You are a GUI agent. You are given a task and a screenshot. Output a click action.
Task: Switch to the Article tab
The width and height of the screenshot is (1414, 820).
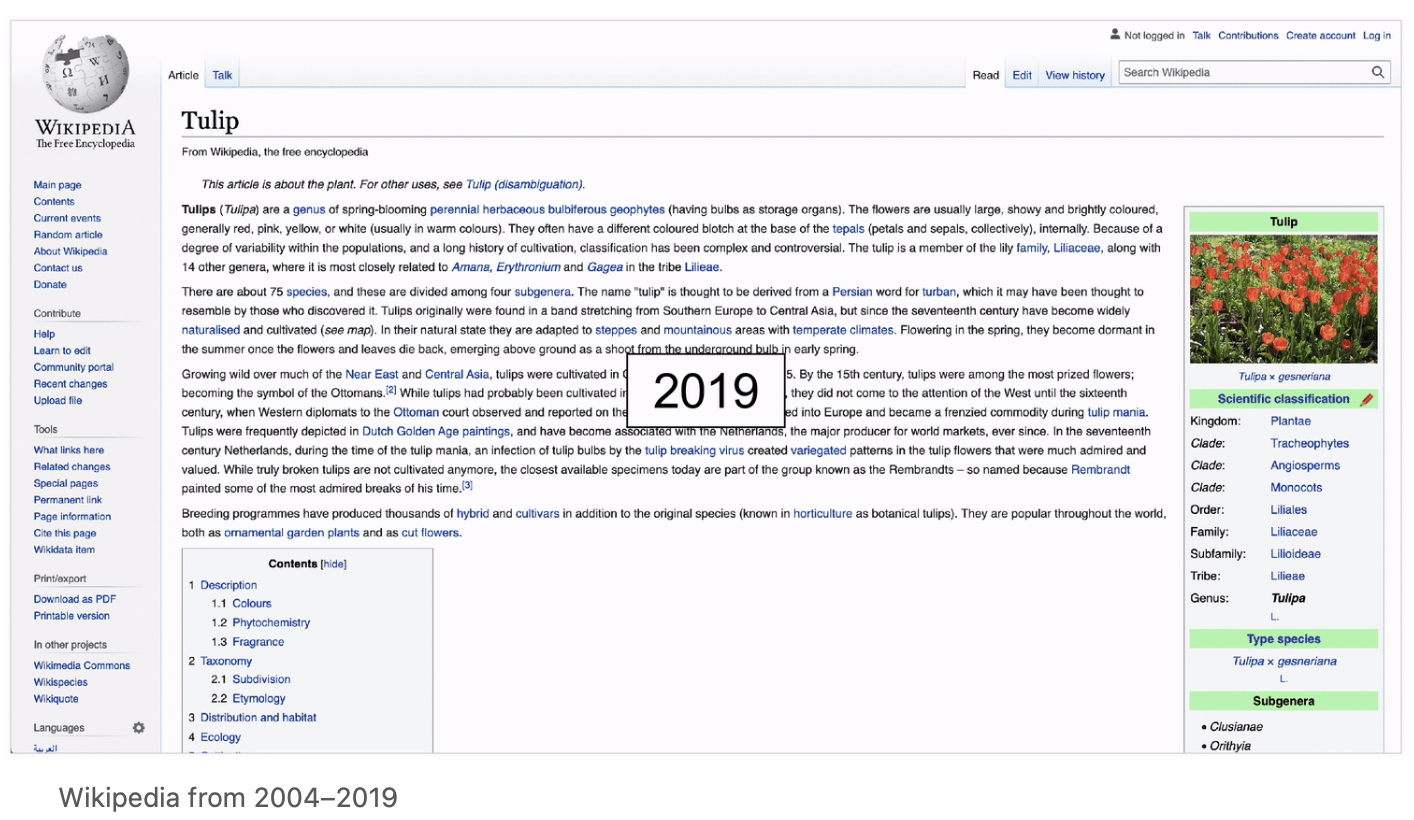[183, 75]
